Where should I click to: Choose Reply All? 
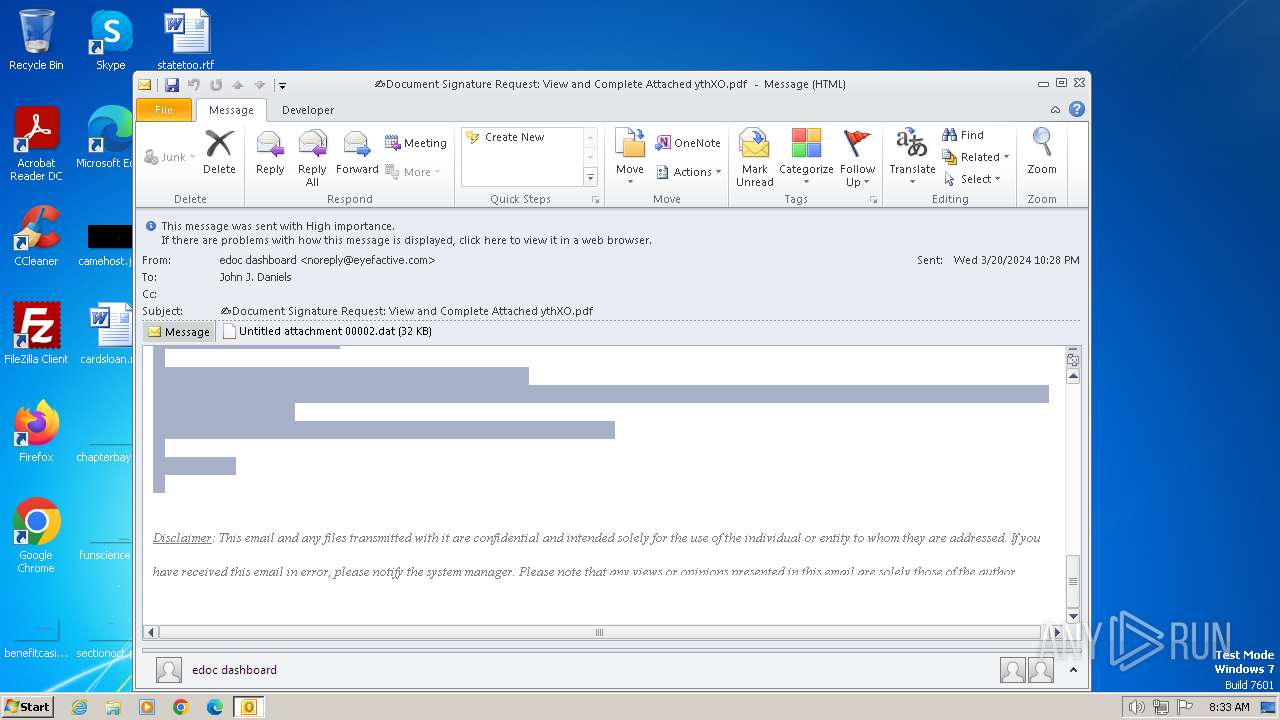pos(312,158)
